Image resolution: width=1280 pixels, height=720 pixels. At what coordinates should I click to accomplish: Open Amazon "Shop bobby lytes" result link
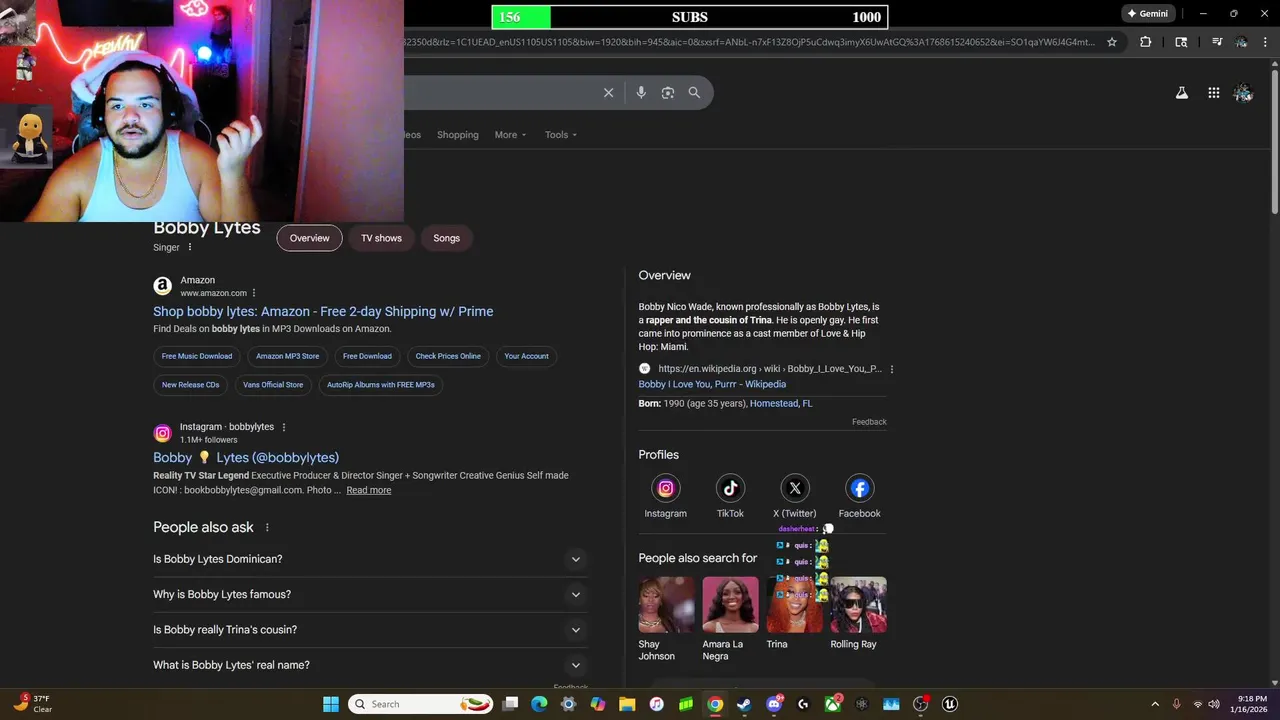coord(323,311)
